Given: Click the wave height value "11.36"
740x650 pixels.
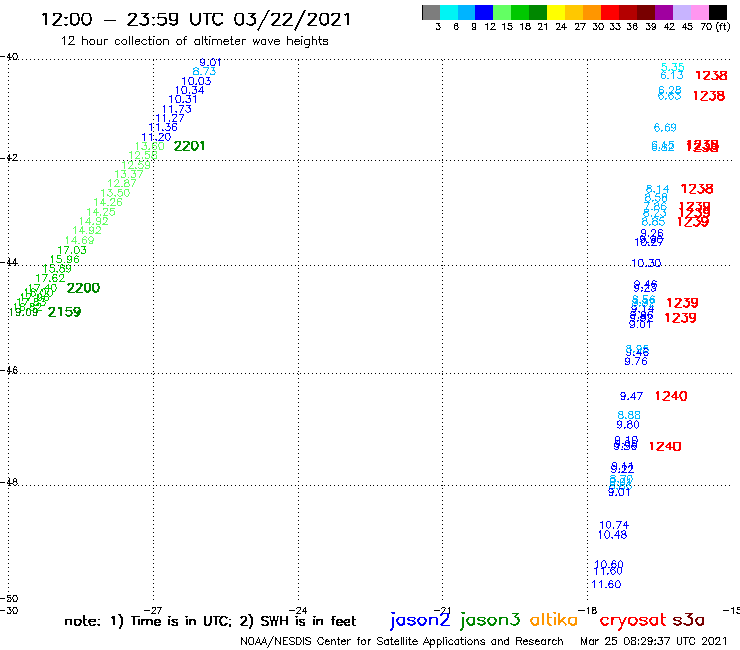Looking at the screenshot, I should [163, 127].
